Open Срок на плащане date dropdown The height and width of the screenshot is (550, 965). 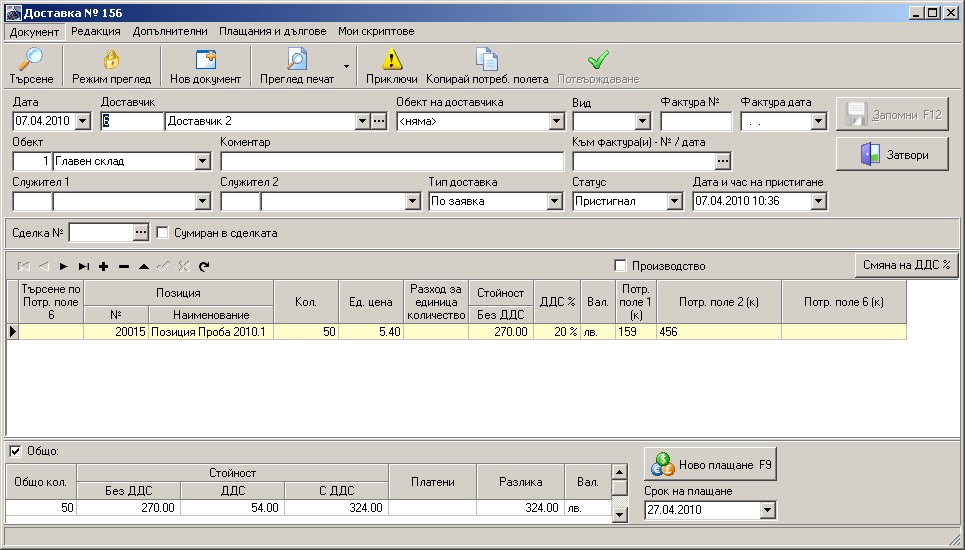pyautogui.click(x=767, y=510)
